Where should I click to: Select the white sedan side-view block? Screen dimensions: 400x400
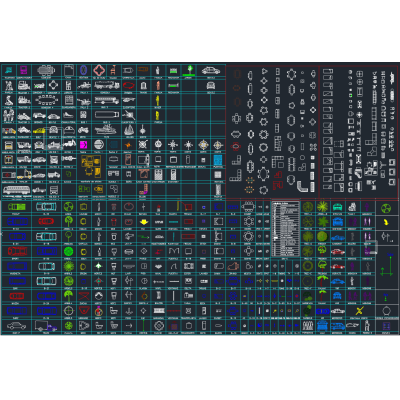tap(210, 71)
